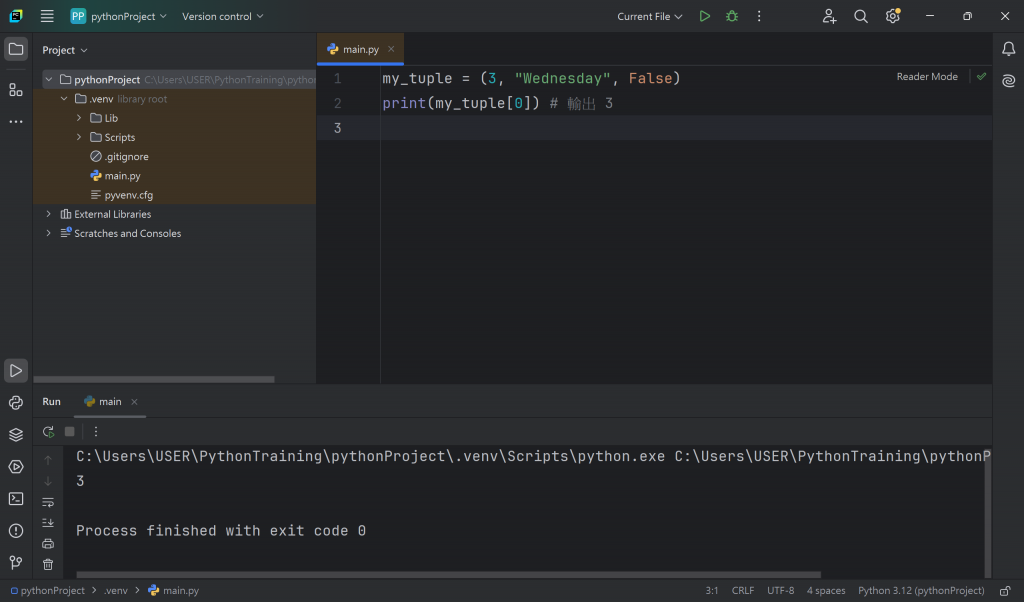Toggle scroll to end of console
The height and width of the screenshot is (602, 1024).
tap(48, 523)
